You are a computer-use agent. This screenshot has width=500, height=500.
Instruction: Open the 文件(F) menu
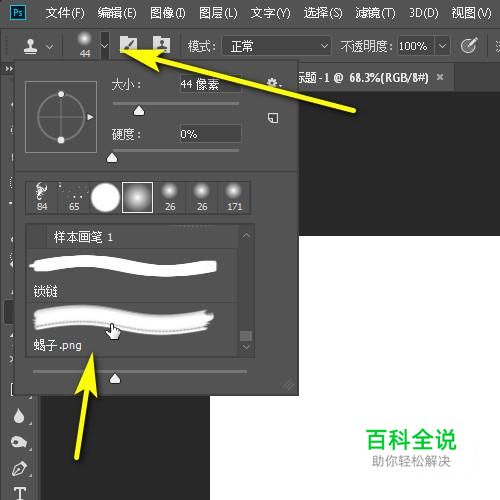65,13
